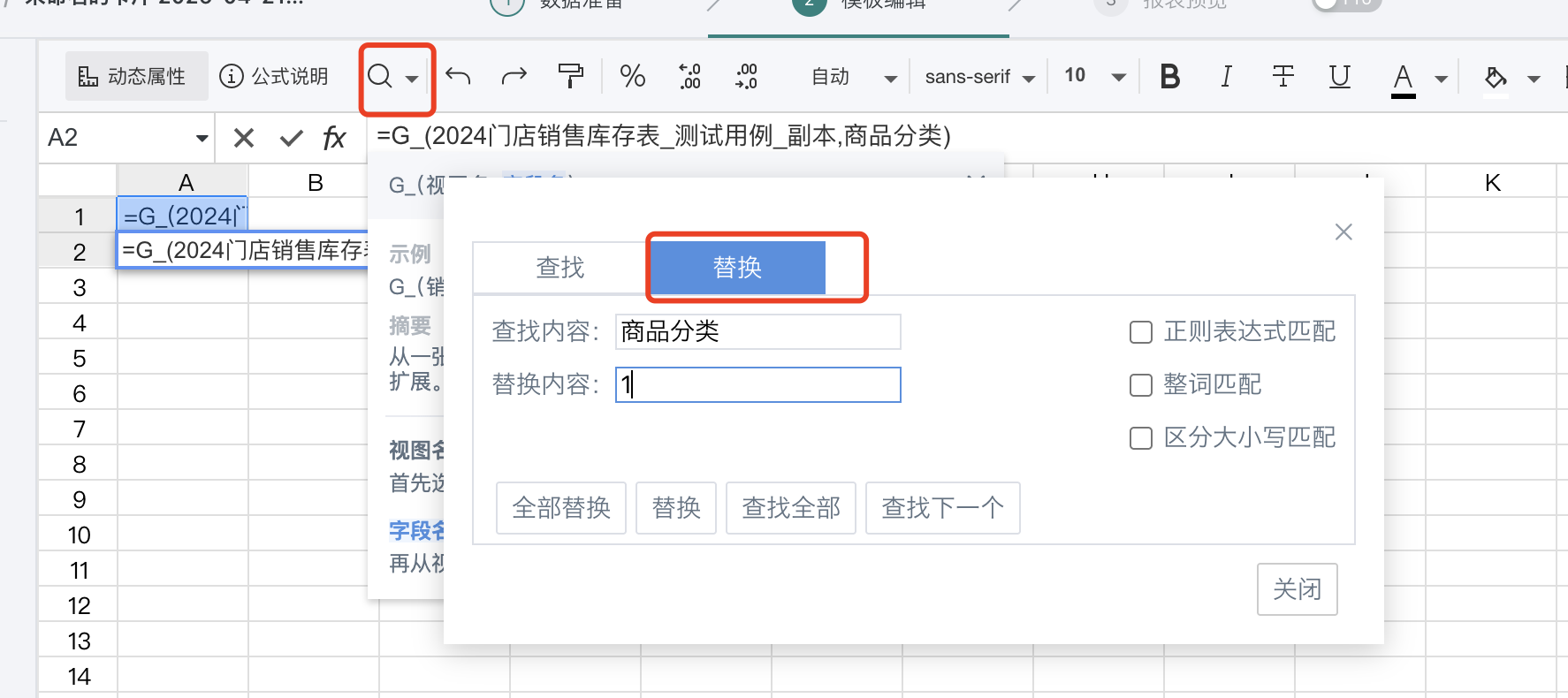
Task: Click the 替换 action button
Action: click(x=676, y=508)
